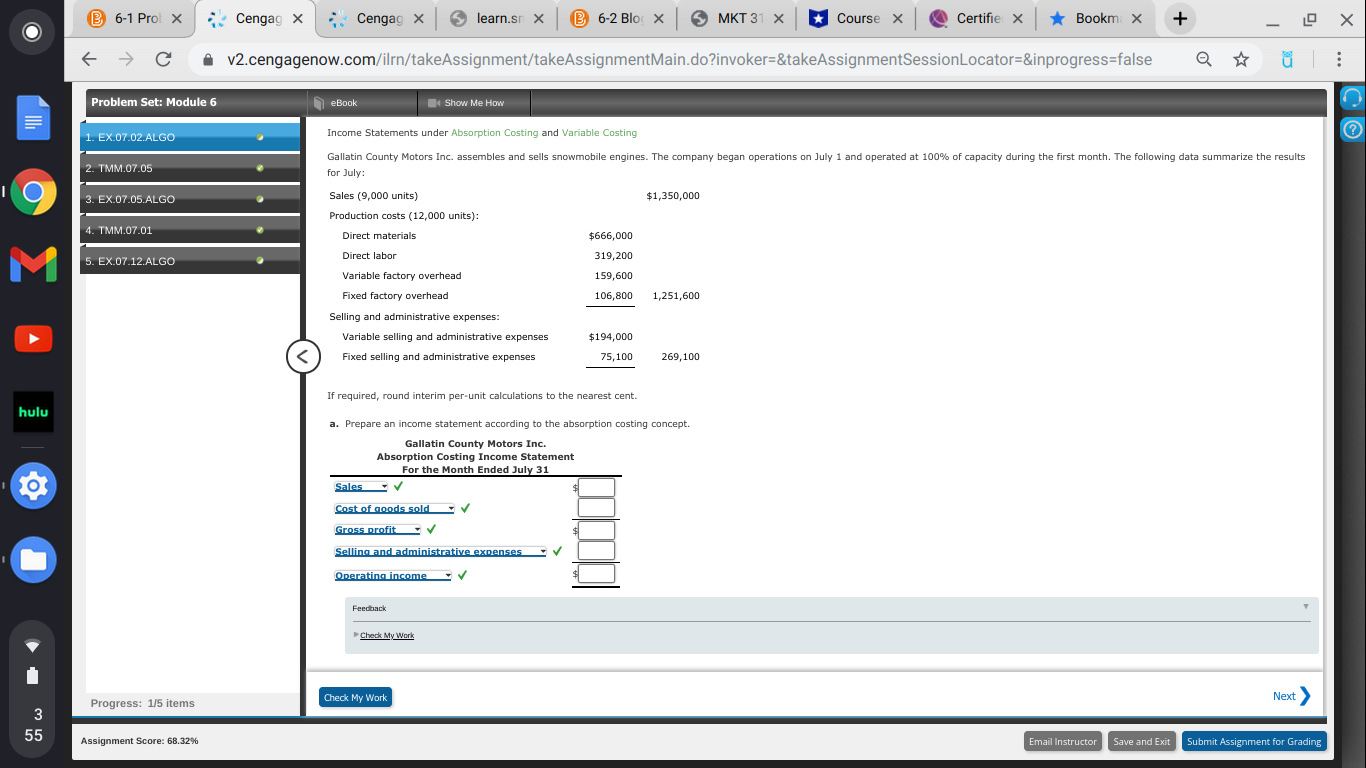This screenshot has height=768, width=1366.
Task: Click the browser zoom magnifier icon
Action: (x=1205, y=60)
